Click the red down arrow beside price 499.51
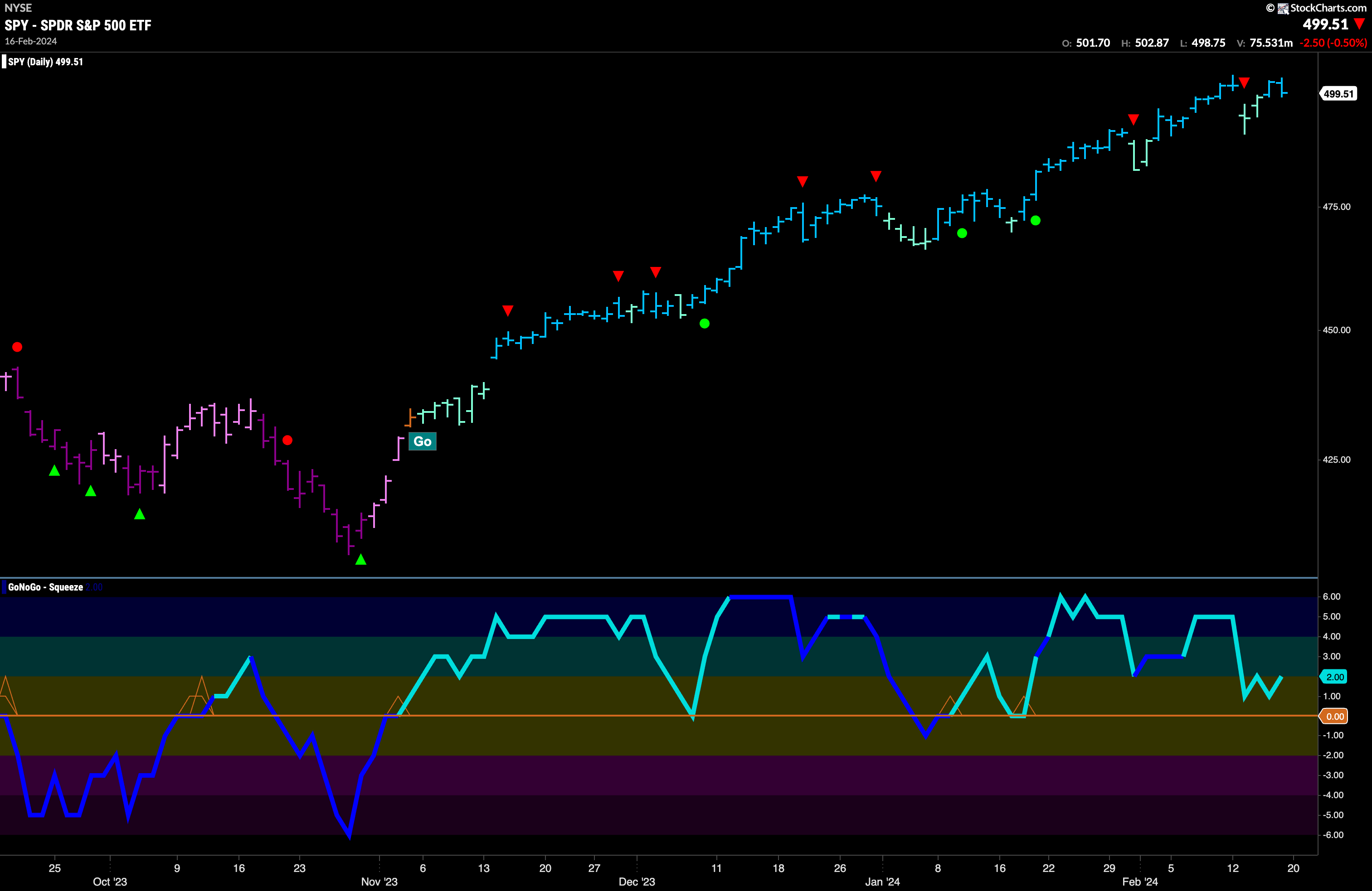 1359,24
